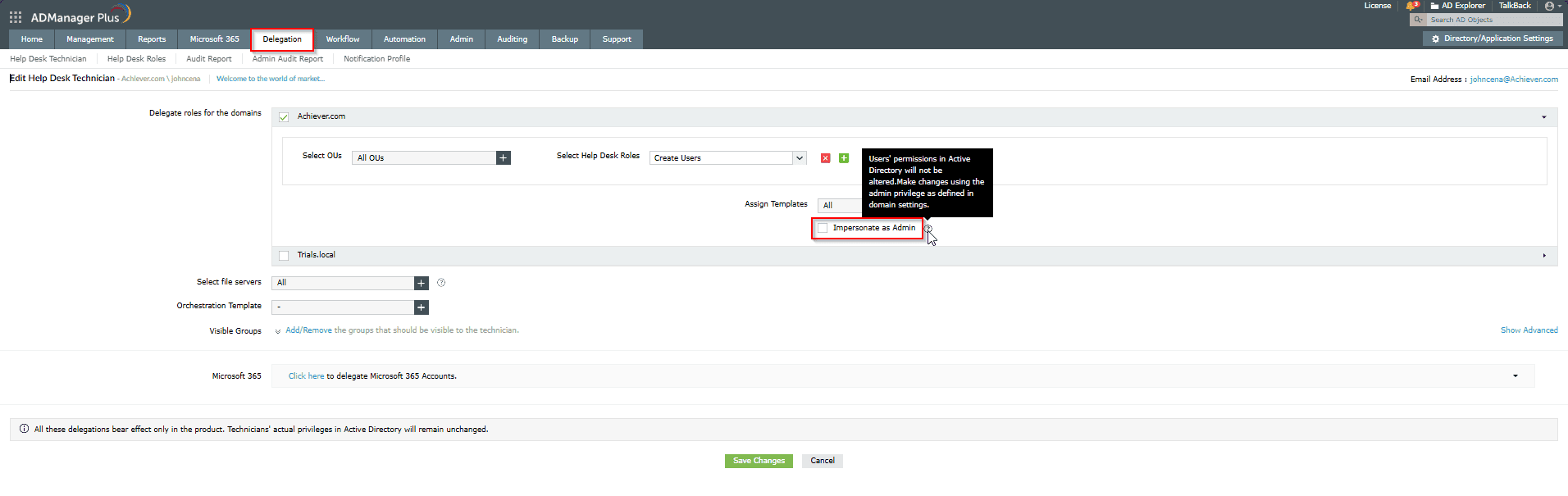Click the plus button for Orchestration Template
1568x496 pixels.
[422, 307]
